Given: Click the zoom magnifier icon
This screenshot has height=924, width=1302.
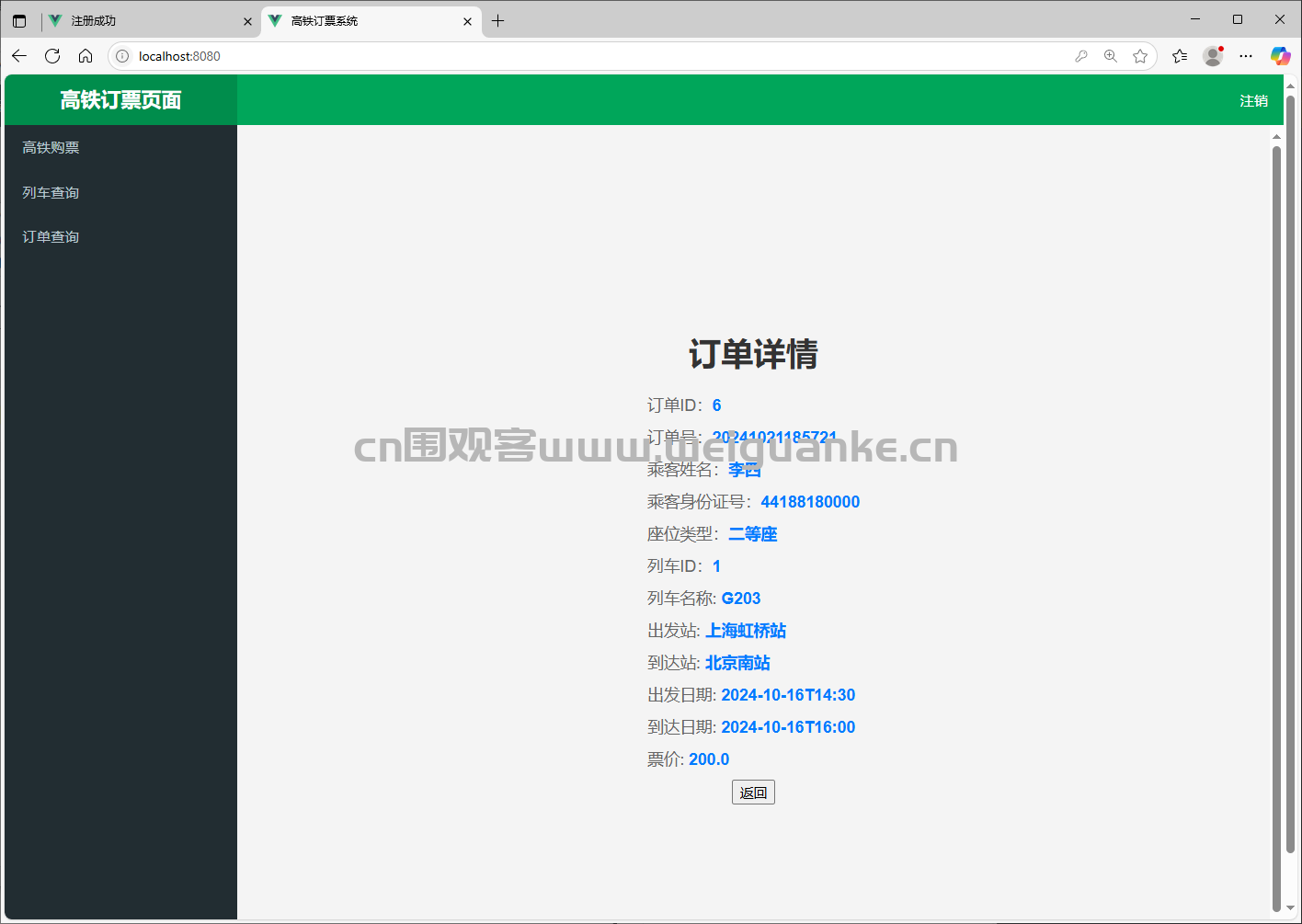Looking at the screenshot, I should [x=1111, y=56].
